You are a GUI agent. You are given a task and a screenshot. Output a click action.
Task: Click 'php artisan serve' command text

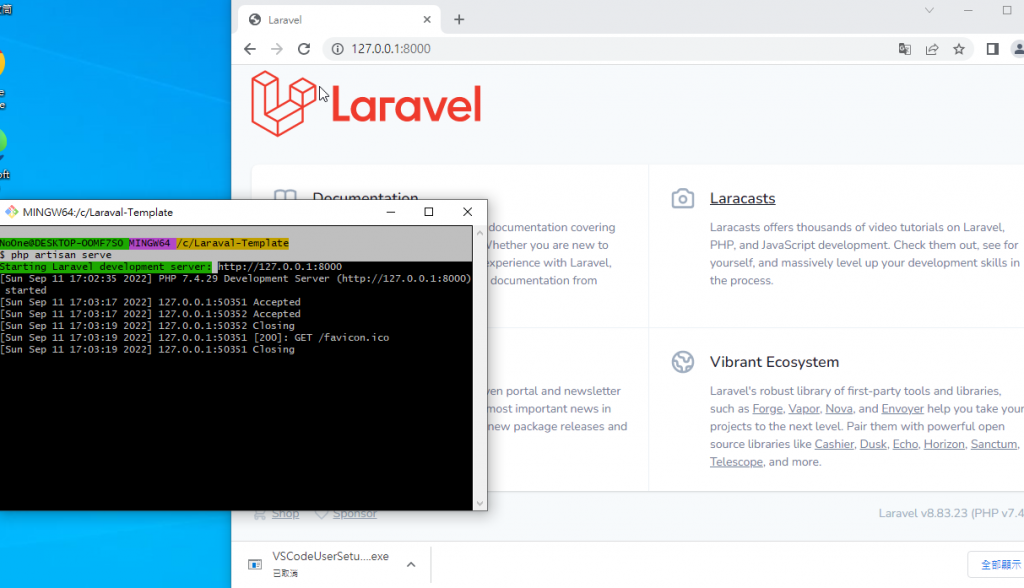tap(61, 255)
